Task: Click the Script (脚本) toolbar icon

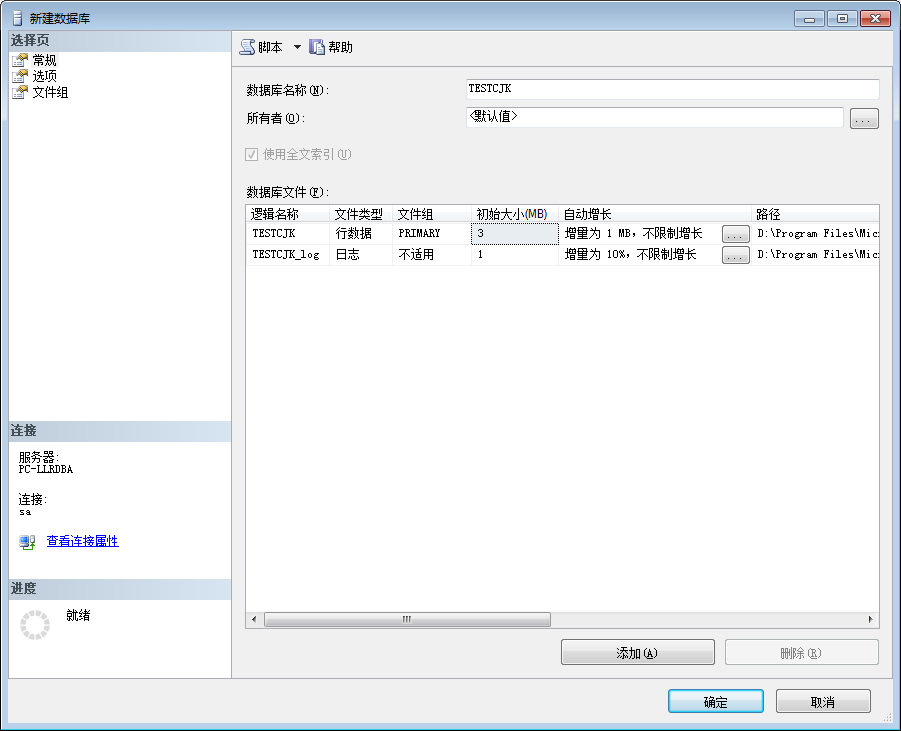Action: tap(247, 47)
